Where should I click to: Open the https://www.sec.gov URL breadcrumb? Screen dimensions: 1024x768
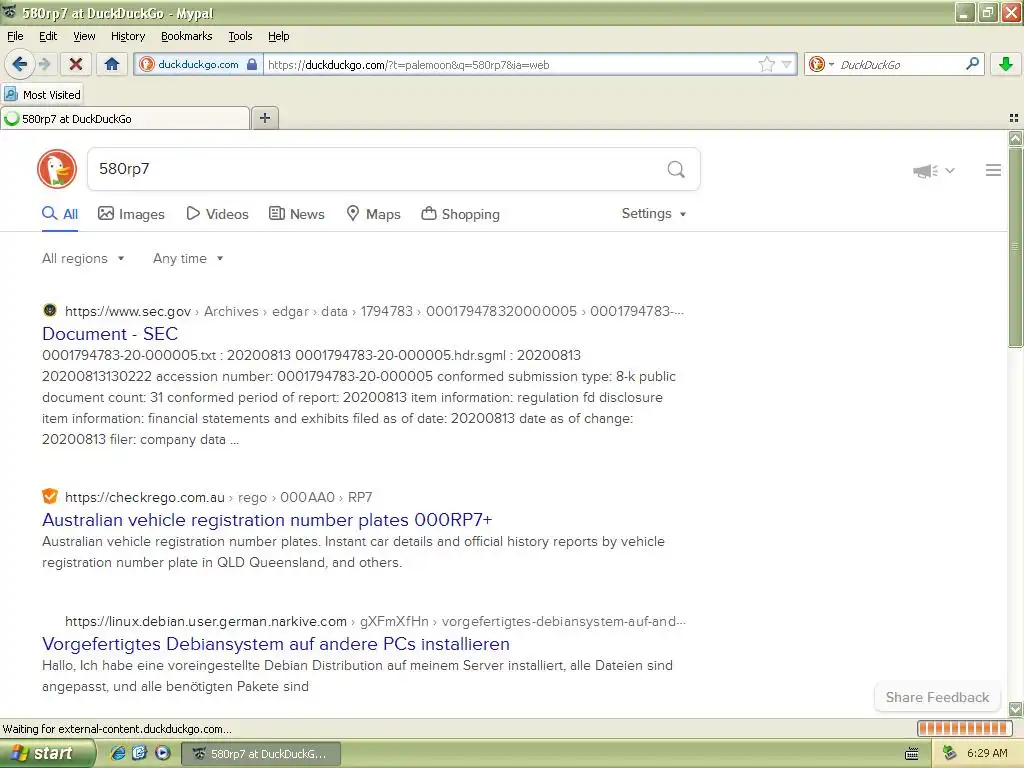[128, 312]
